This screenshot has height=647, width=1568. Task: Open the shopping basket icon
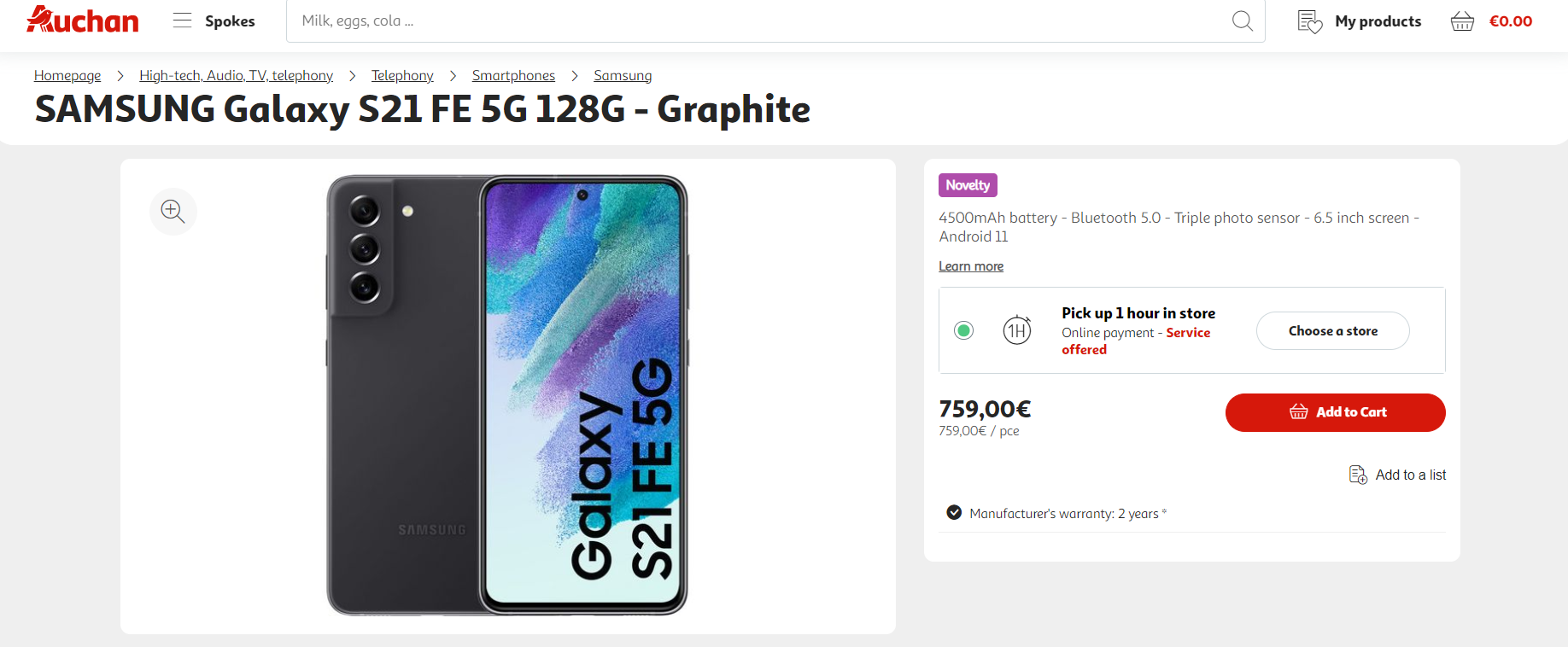point(1462,21)
